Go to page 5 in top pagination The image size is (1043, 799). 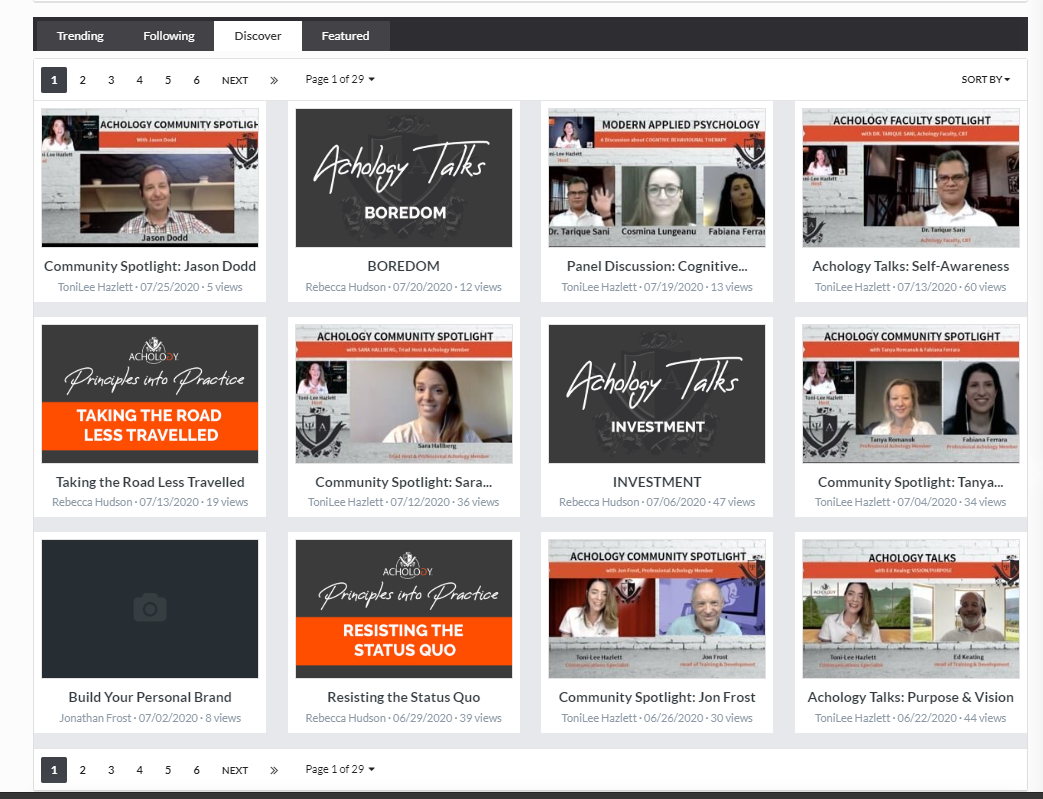point(168,80)
